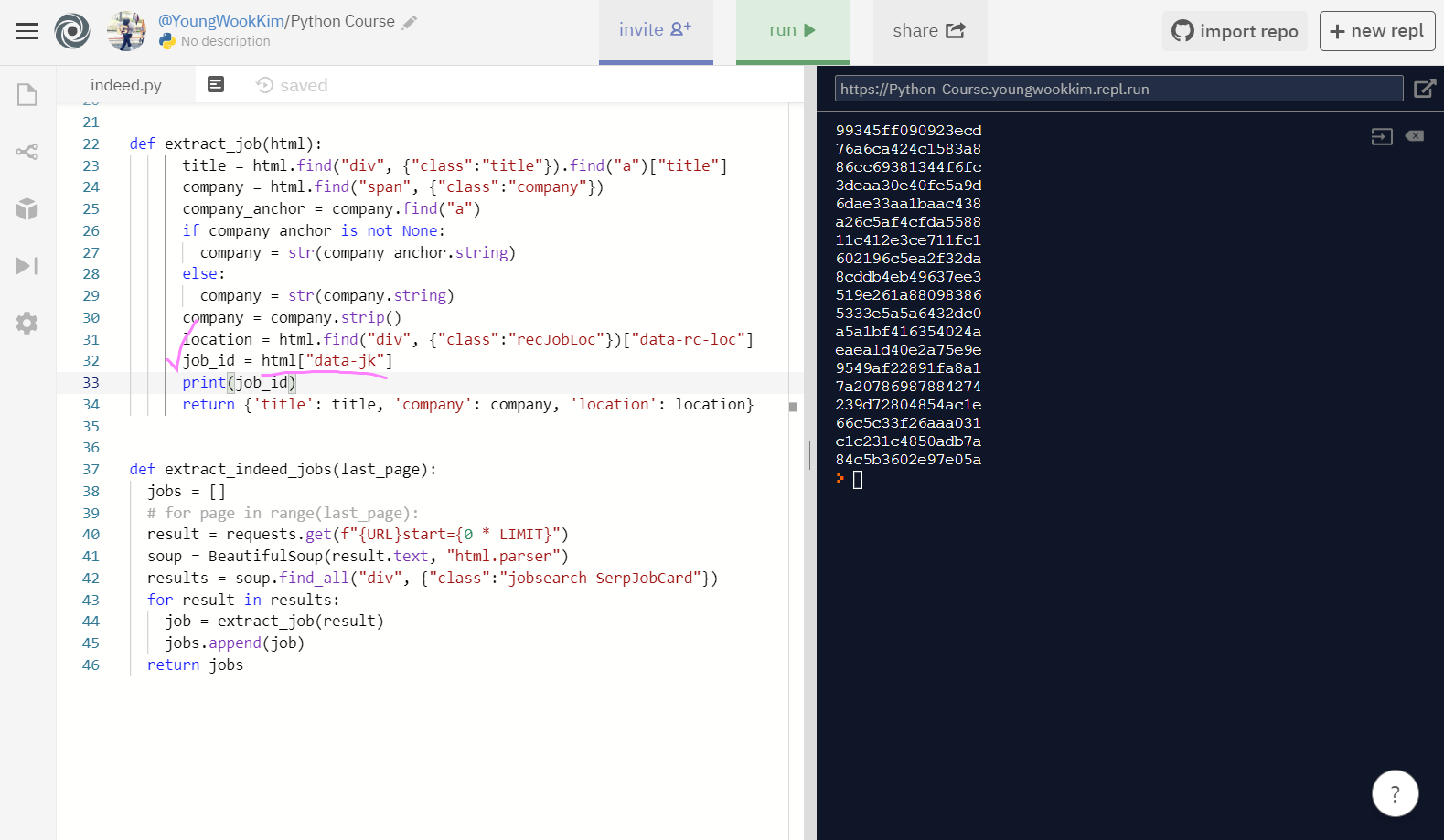Open the Version control sidebar icon
The height and width of the screenshot is (840, 1444).
coord(27,152)
